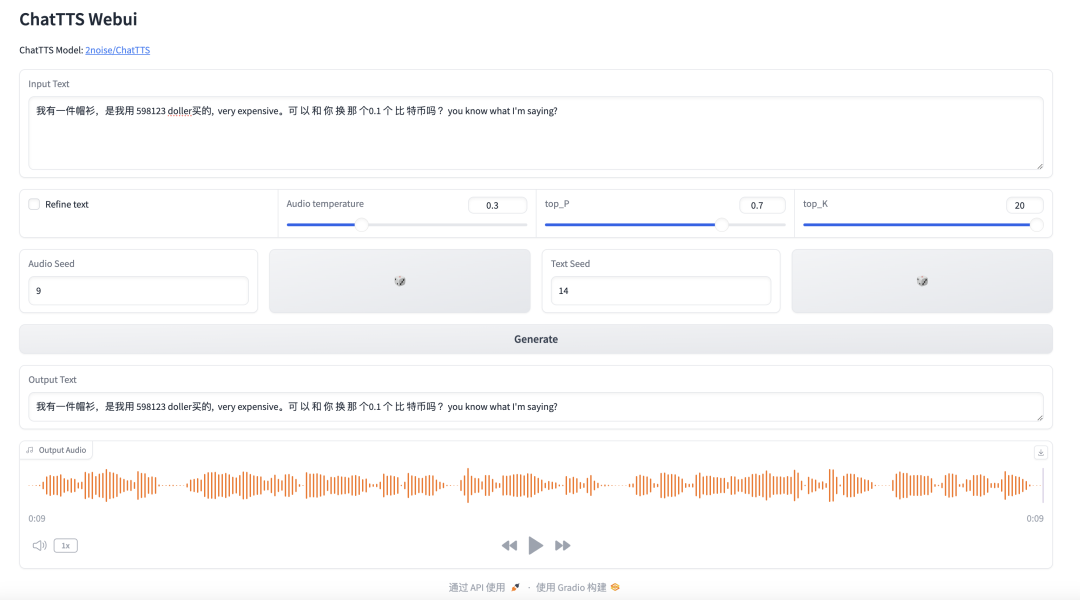Screen dimensions: 1080x600
Task: Click the output audio waveform
Action: pyautogui.click(x=535, y=485)
